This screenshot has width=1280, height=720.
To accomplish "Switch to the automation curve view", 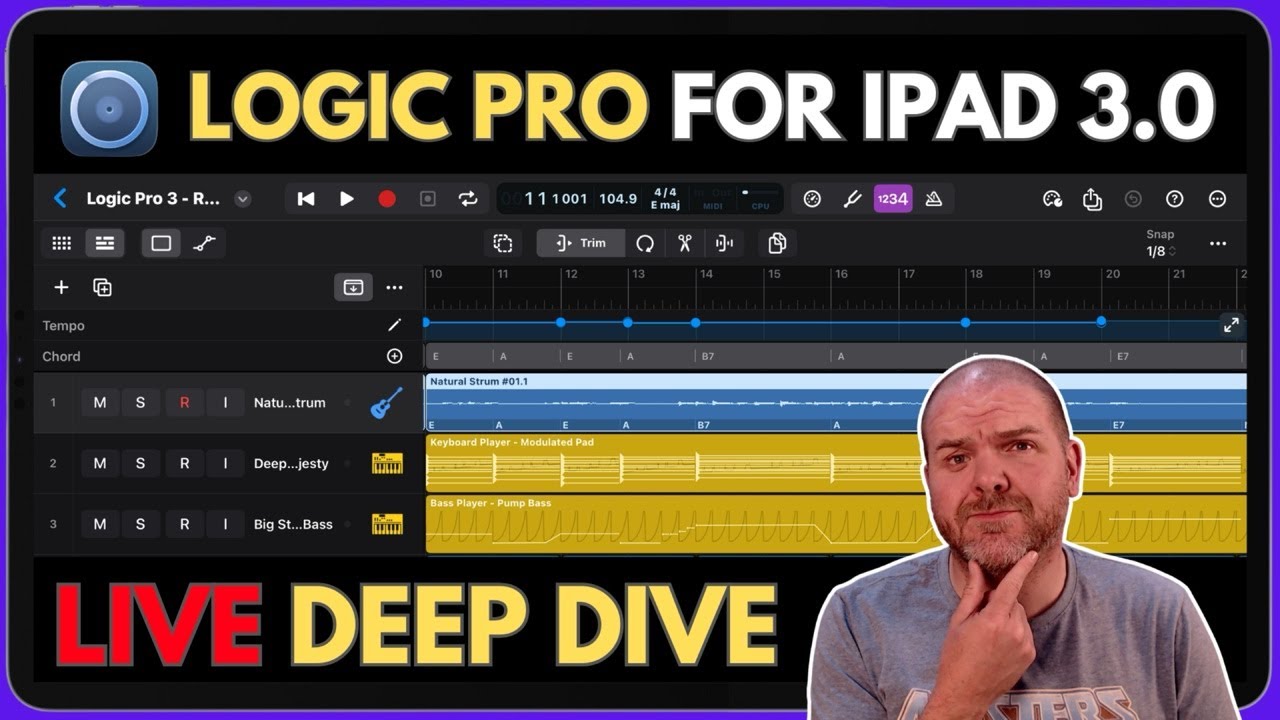I will click(204, 243).
